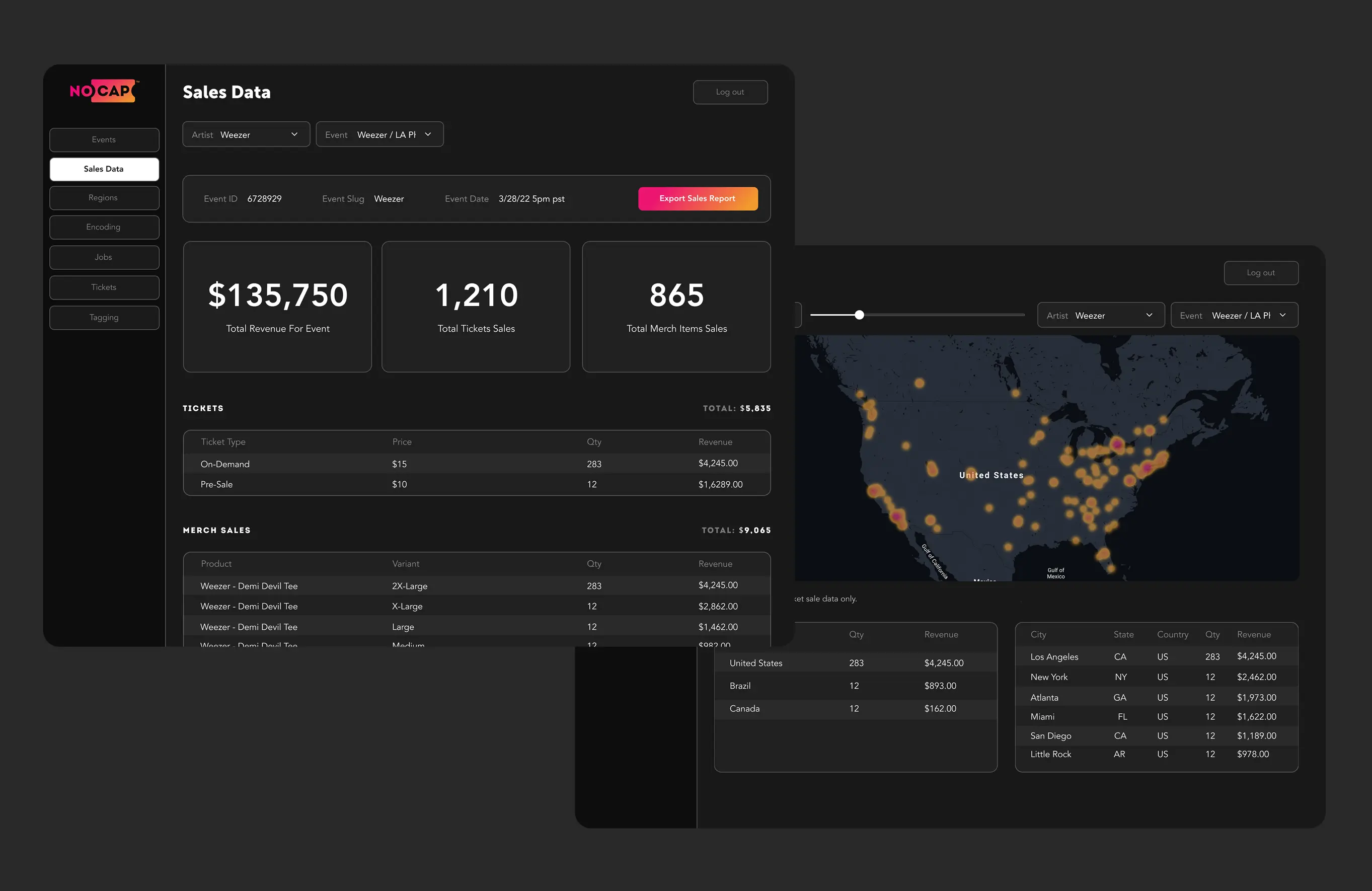Click the Total Tickets Sales card
Image resolution: width=1372 pixels, height=891 pixels.
pyautogui.click(x=476, y=307)
